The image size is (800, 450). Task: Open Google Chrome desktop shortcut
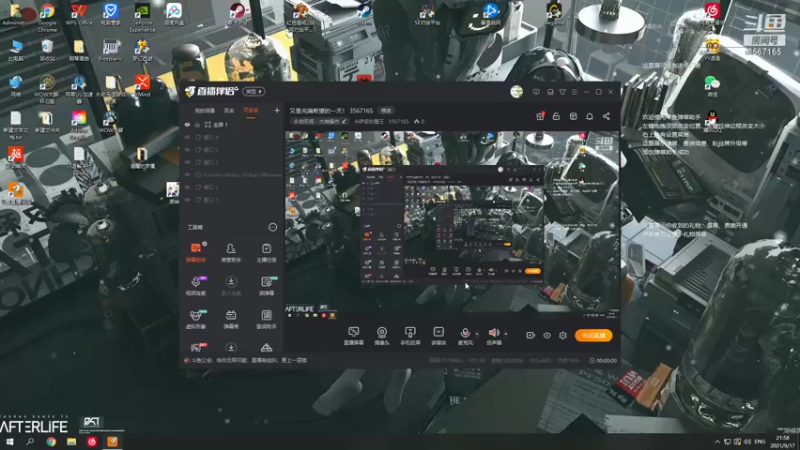click(x=47, y=17)
